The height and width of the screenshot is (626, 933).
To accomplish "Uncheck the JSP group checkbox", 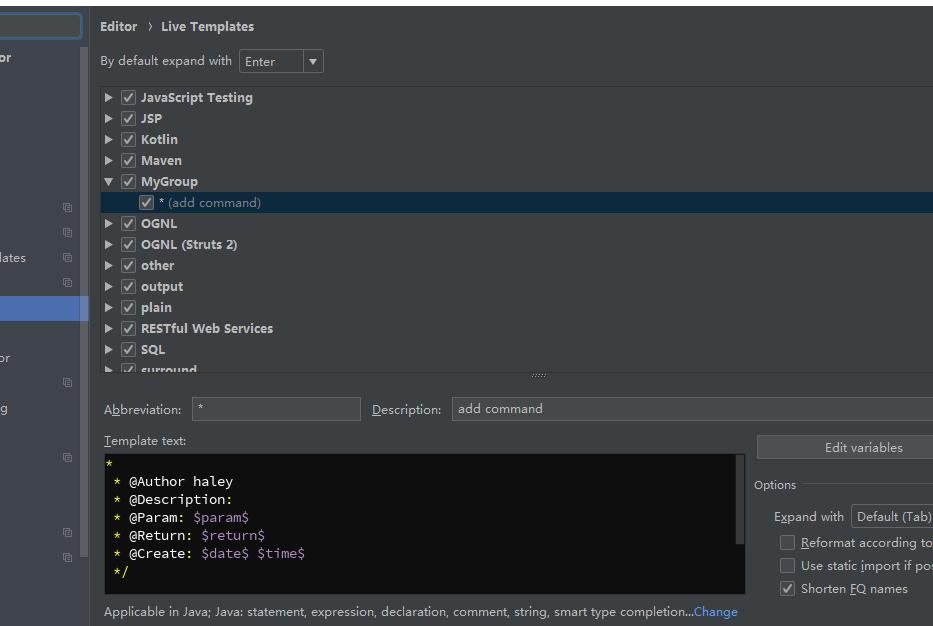I will coord(128,118).
